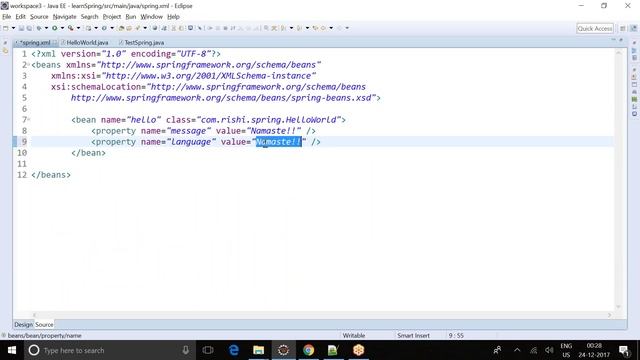Image resolution: width=640 pixels, height=360 pixels.
Task: Click the Save All toolbar icon
Action: [x=29, y=28]
